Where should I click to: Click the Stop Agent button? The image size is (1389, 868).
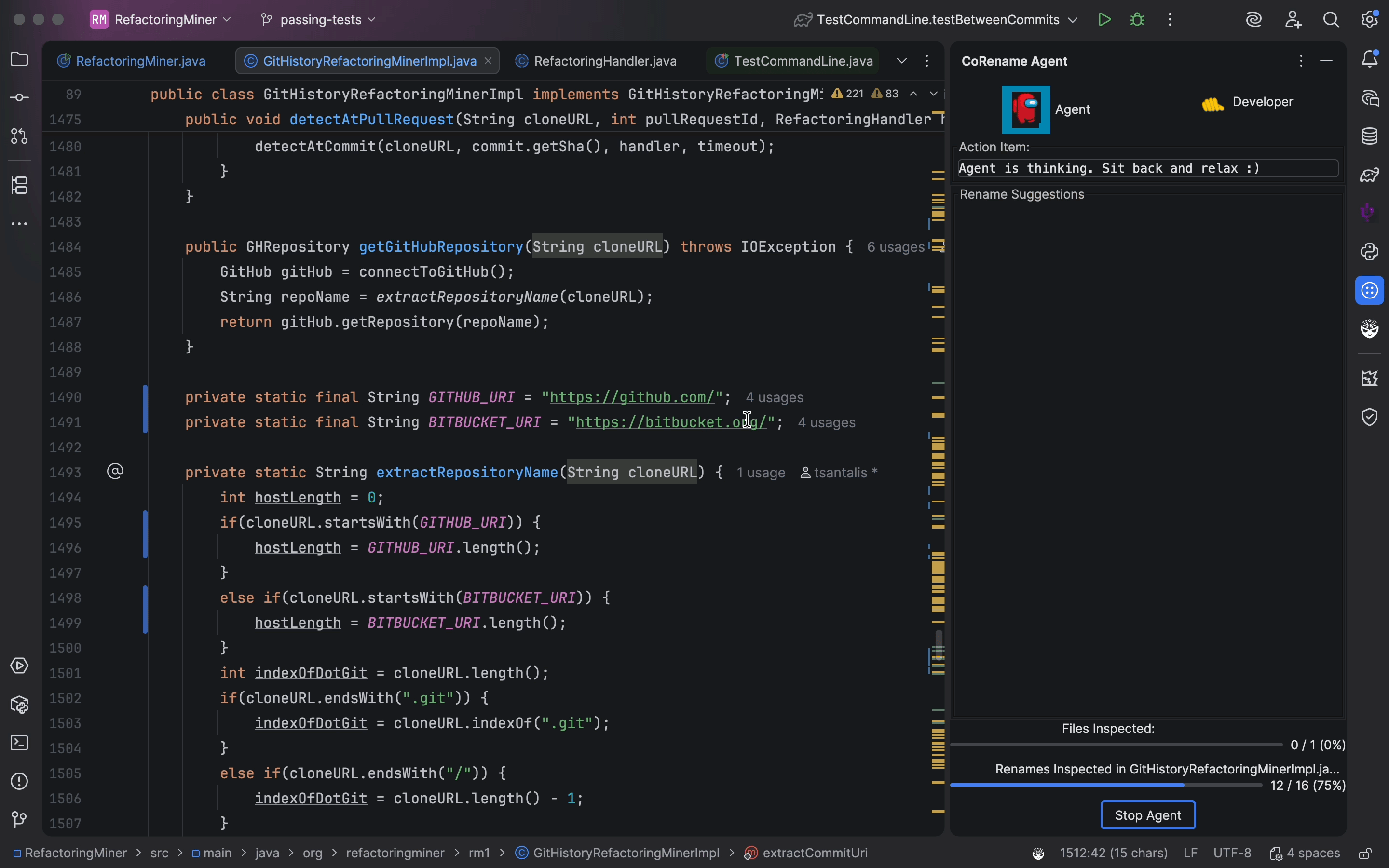coord(1147,815)
